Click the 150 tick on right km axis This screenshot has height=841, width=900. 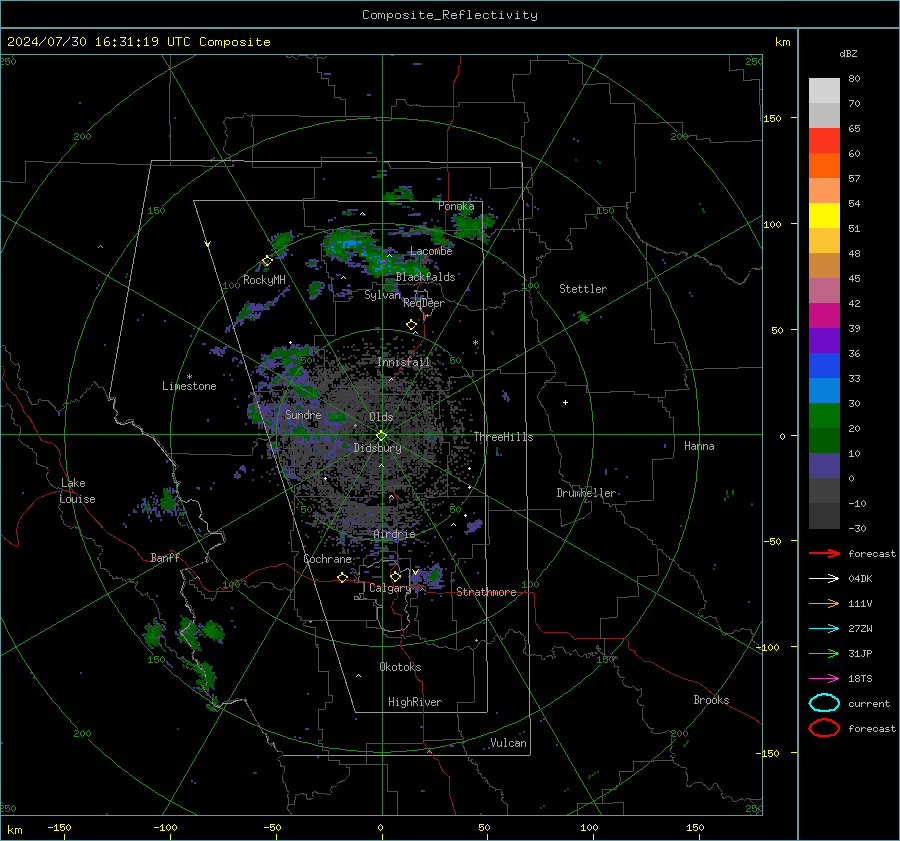(772, 118)
